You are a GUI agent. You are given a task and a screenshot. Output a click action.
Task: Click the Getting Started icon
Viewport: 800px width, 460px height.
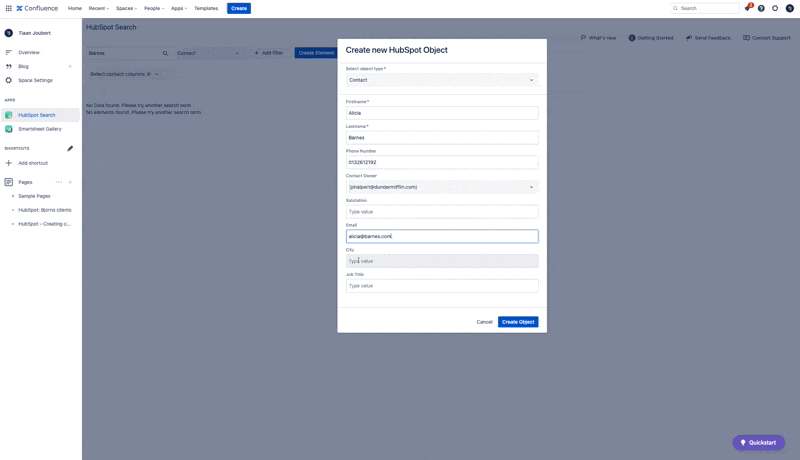coord(632,38)
